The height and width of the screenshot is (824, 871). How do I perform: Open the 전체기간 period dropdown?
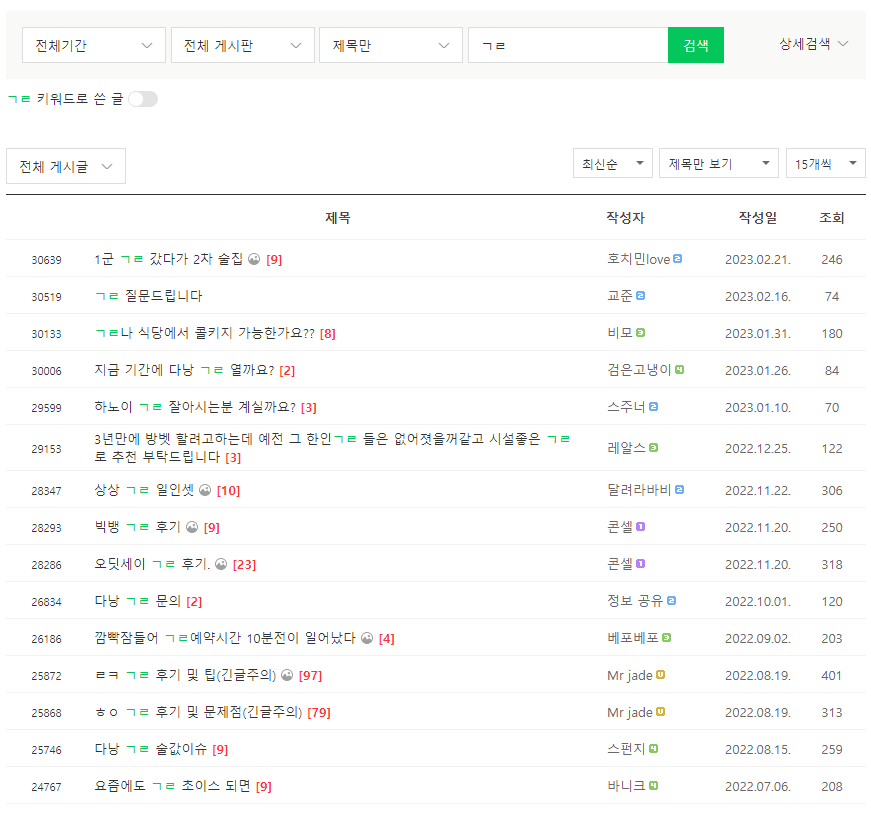94,45
